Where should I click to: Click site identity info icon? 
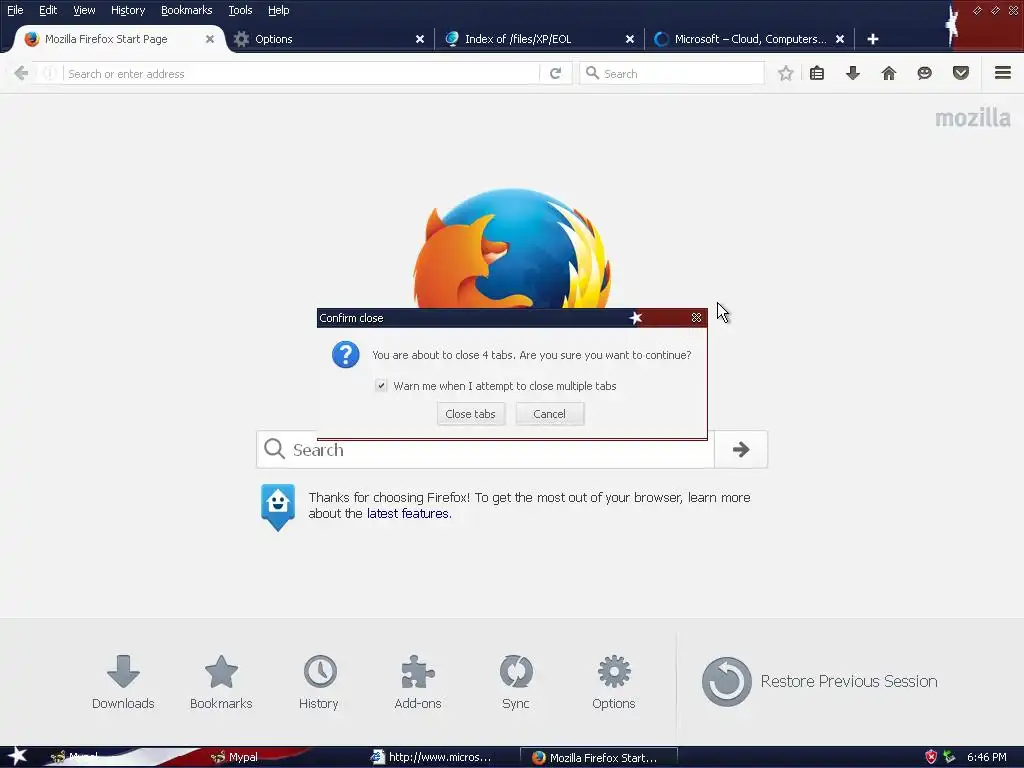(x=50, y=74)
